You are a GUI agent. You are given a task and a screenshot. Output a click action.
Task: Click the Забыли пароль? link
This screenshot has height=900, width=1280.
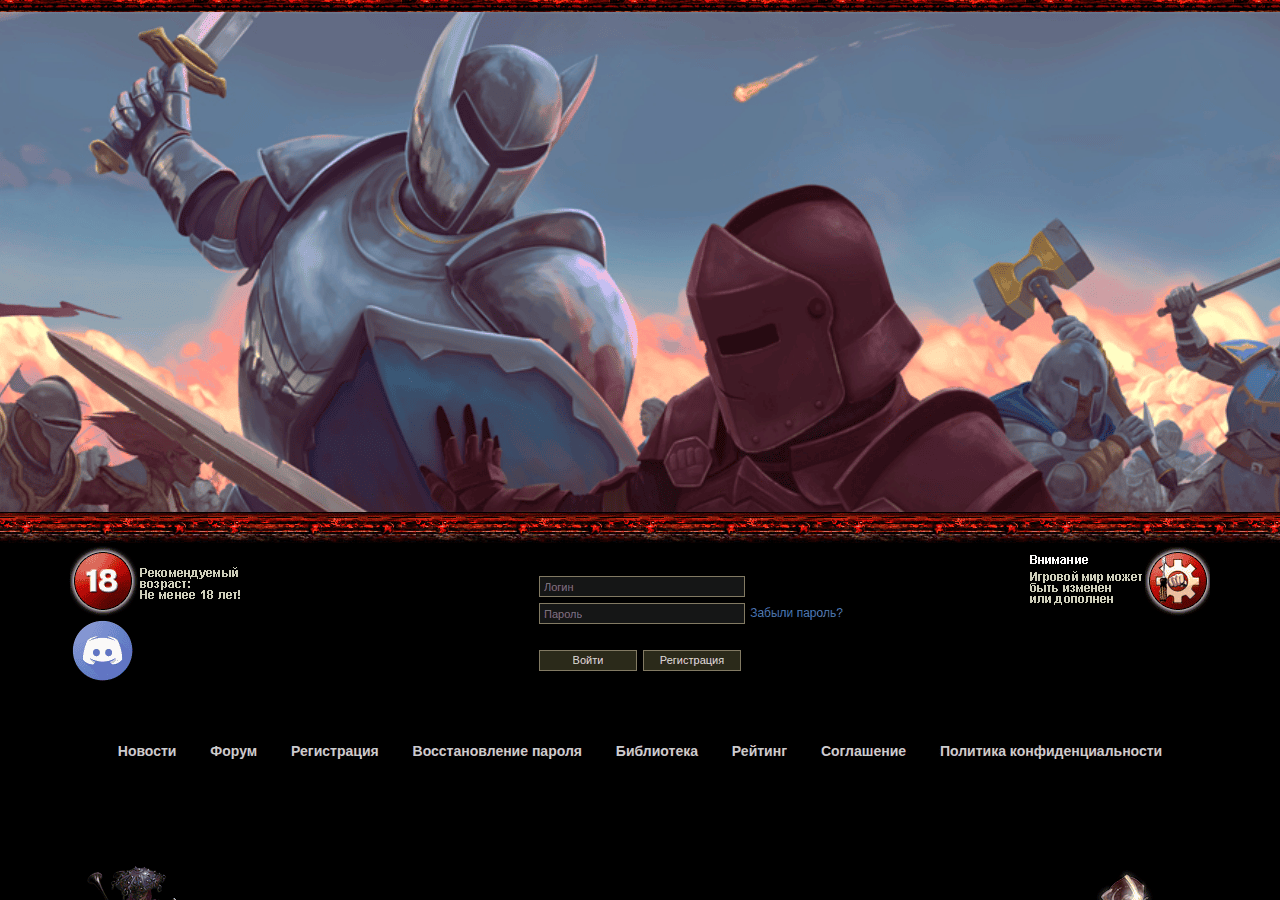coord(796,613)
